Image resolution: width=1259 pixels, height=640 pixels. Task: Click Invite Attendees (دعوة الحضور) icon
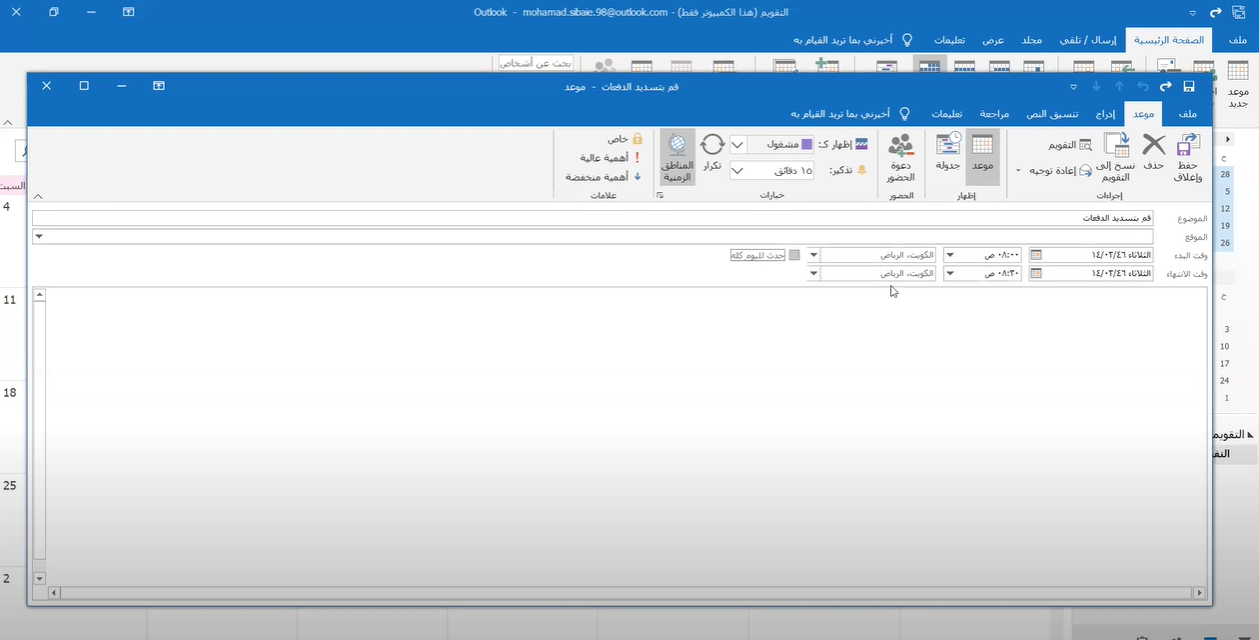tap(900, 155)
